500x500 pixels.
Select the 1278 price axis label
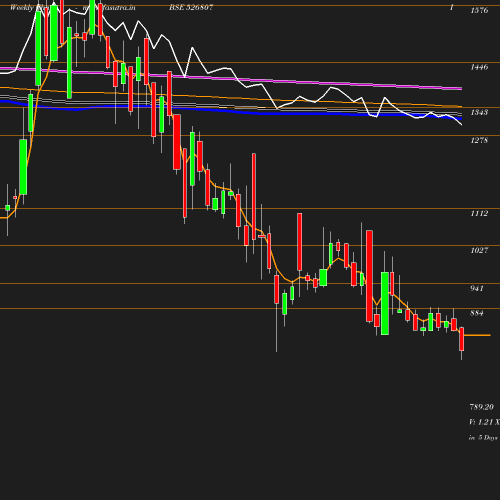479,140
